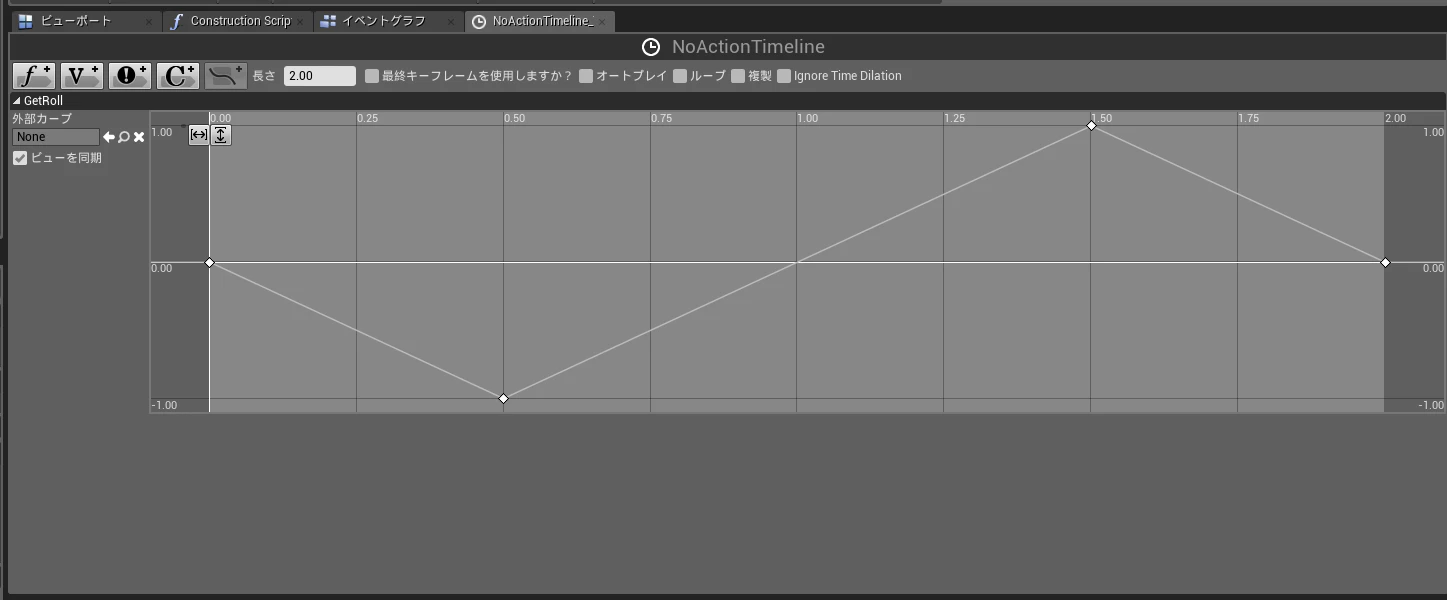
Task: Switch to the Construction Script tab
Action: pos(237,21)
